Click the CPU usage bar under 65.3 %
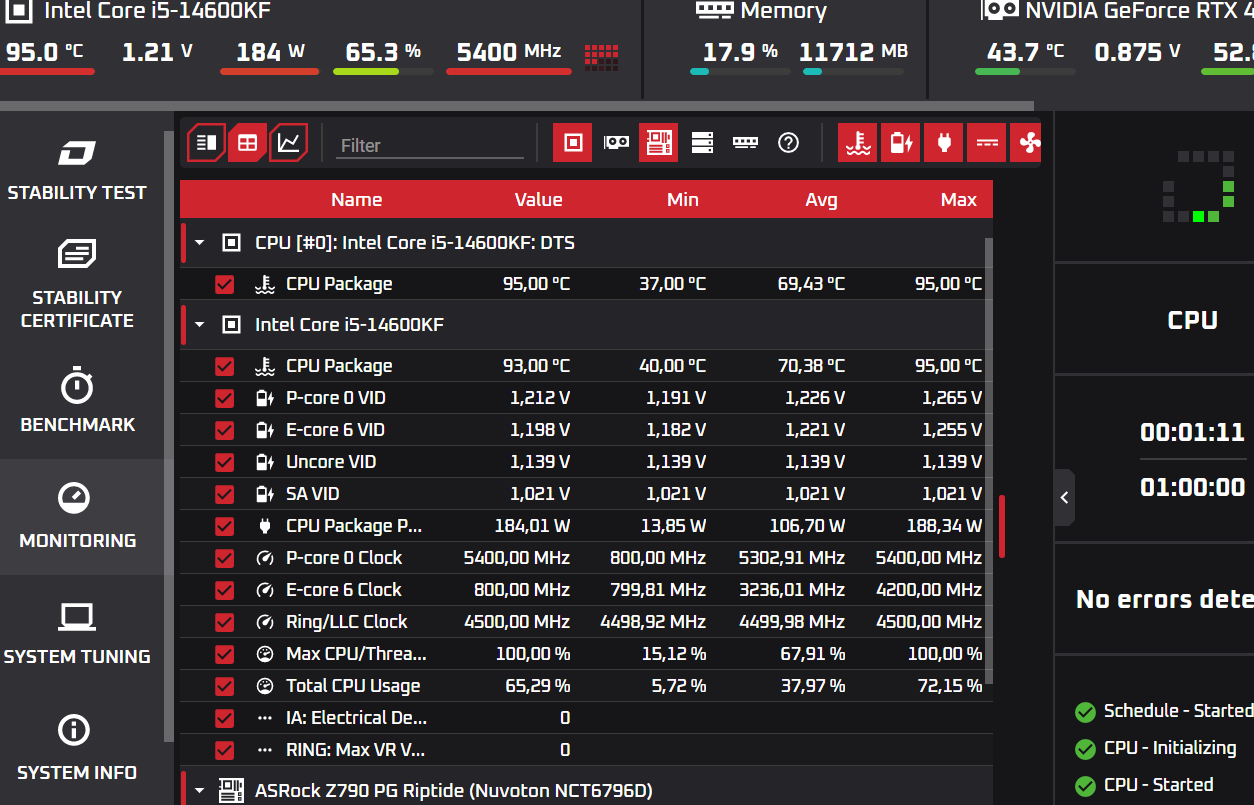Viewport: 1254px width, 805px height. [x=383, y=72]
